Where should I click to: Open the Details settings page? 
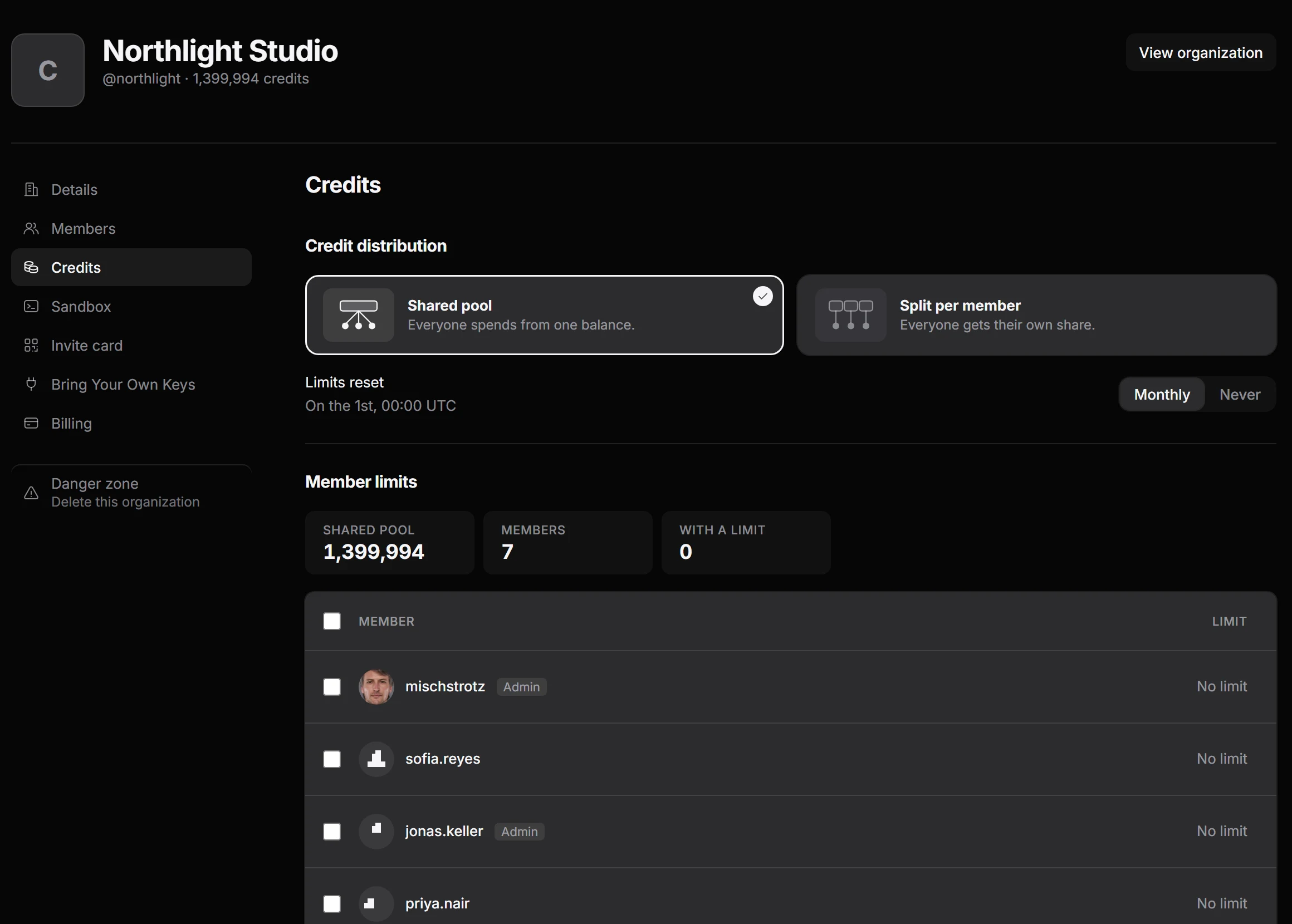(x=131, y=189)
